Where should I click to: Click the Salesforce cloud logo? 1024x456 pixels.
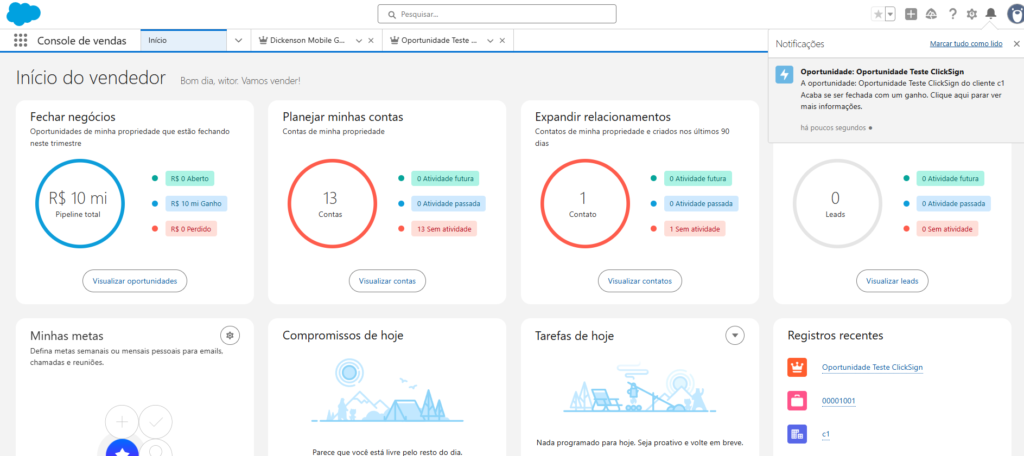[22, 13]
